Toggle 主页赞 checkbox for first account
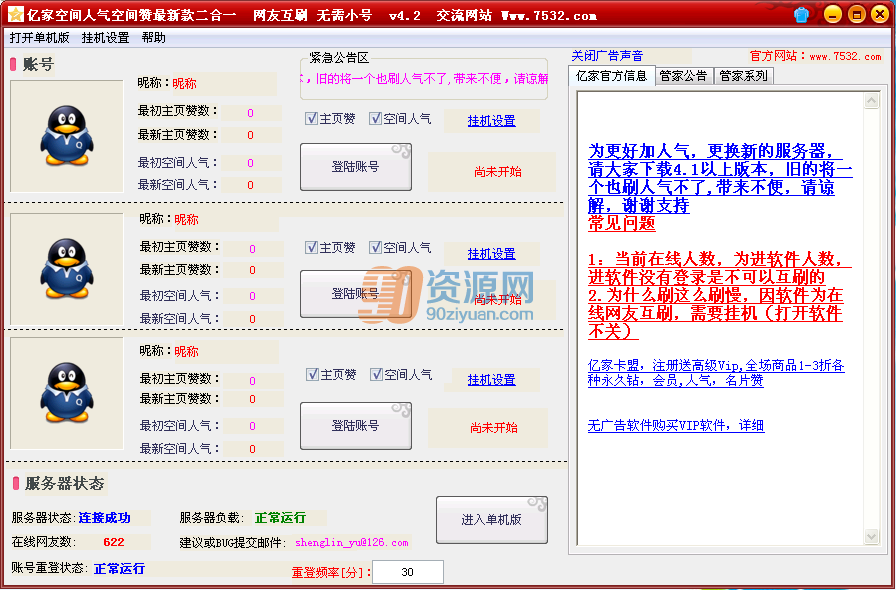The width and height of the screenshot is (896, 590). point(311,118)
